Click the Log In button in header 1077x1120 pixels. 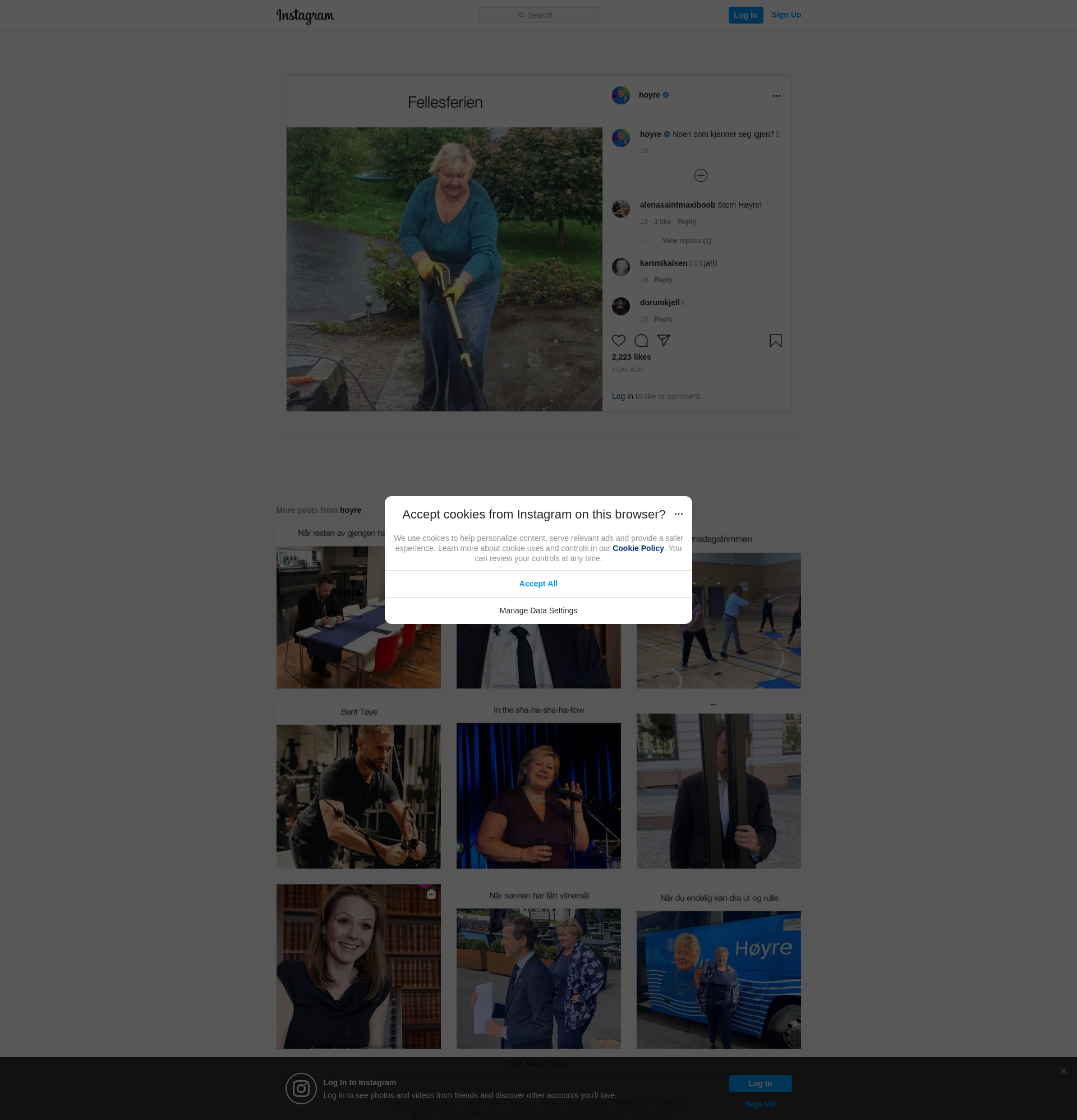click(x=745, y=15)
